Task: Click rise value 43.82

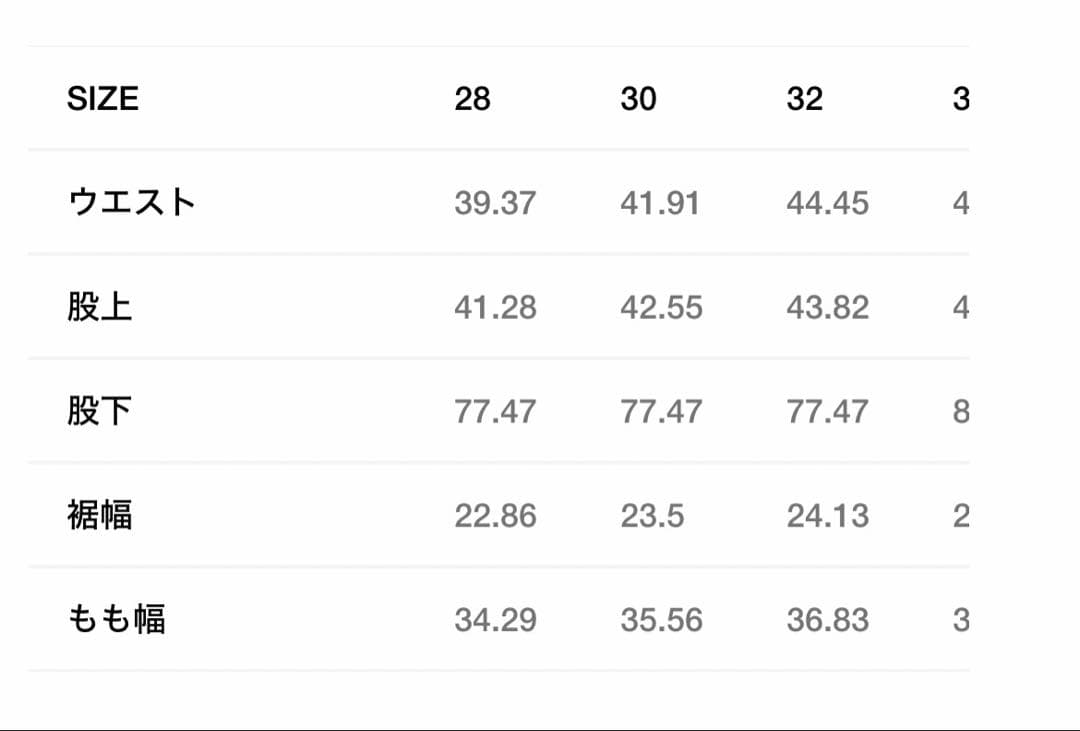Action: 827,307
